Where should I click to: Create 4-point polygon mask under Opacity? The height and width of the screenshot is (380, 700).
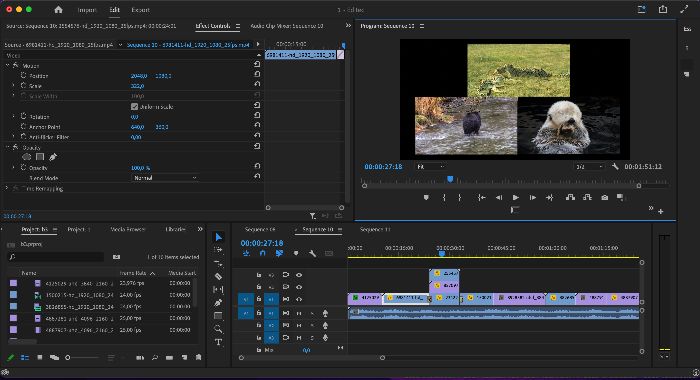pyautogui.click(x=40, y=157)
